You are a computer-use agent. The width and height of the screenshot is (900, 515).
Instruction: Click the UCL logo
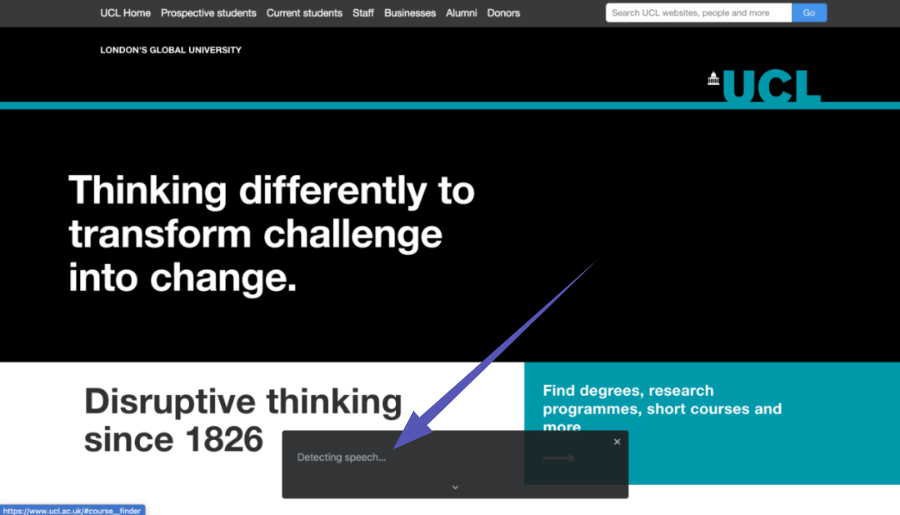pyautogui.click(x=764, y=86)
